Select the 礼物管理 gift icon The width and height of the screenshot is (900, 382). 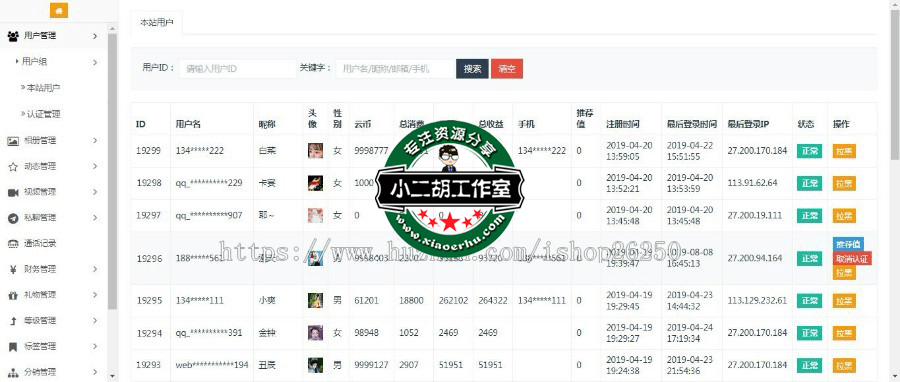click(13, 295)
